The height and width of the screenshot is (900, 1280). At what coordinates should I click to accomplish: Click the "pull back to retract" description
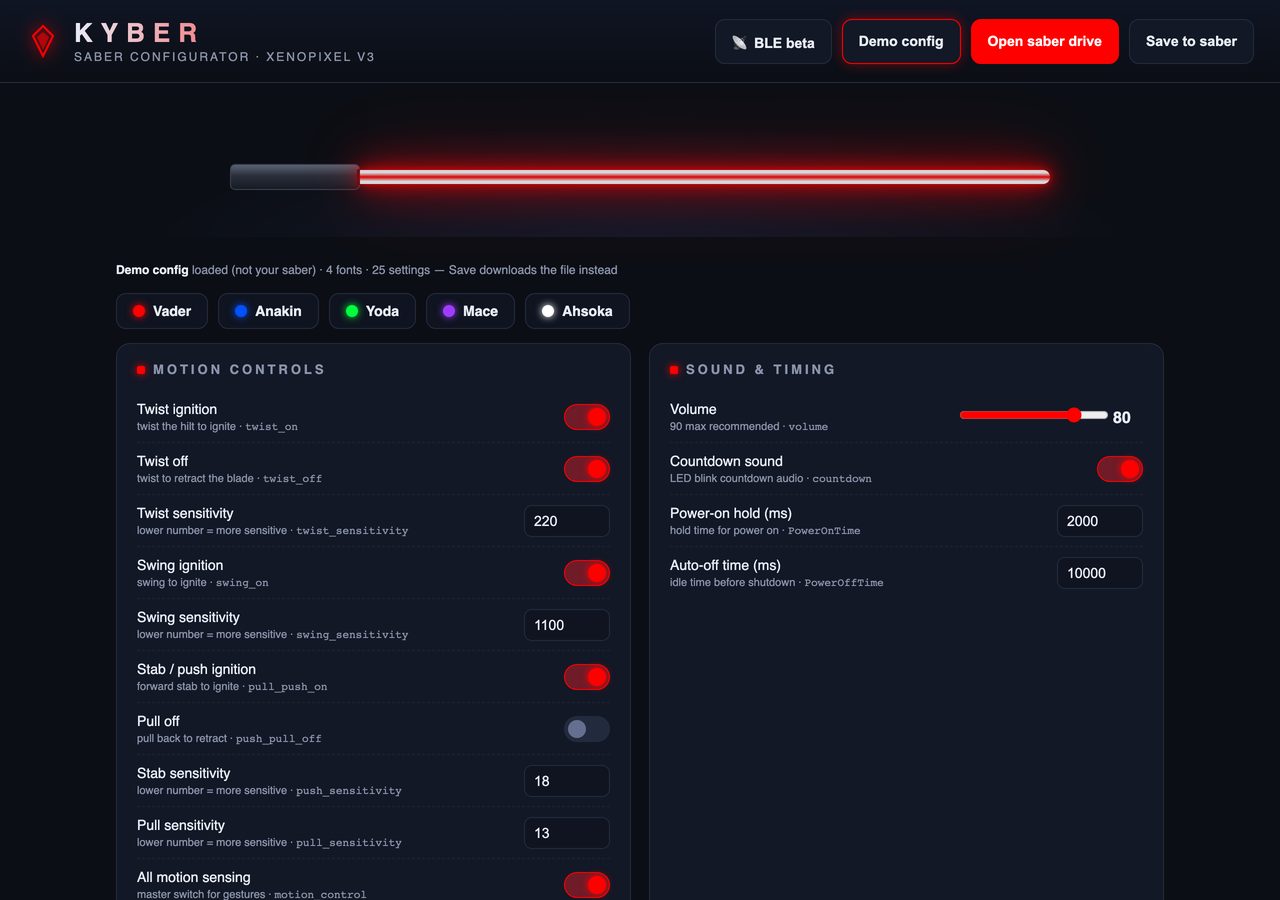pyautogui.click(x=182, y=739)
